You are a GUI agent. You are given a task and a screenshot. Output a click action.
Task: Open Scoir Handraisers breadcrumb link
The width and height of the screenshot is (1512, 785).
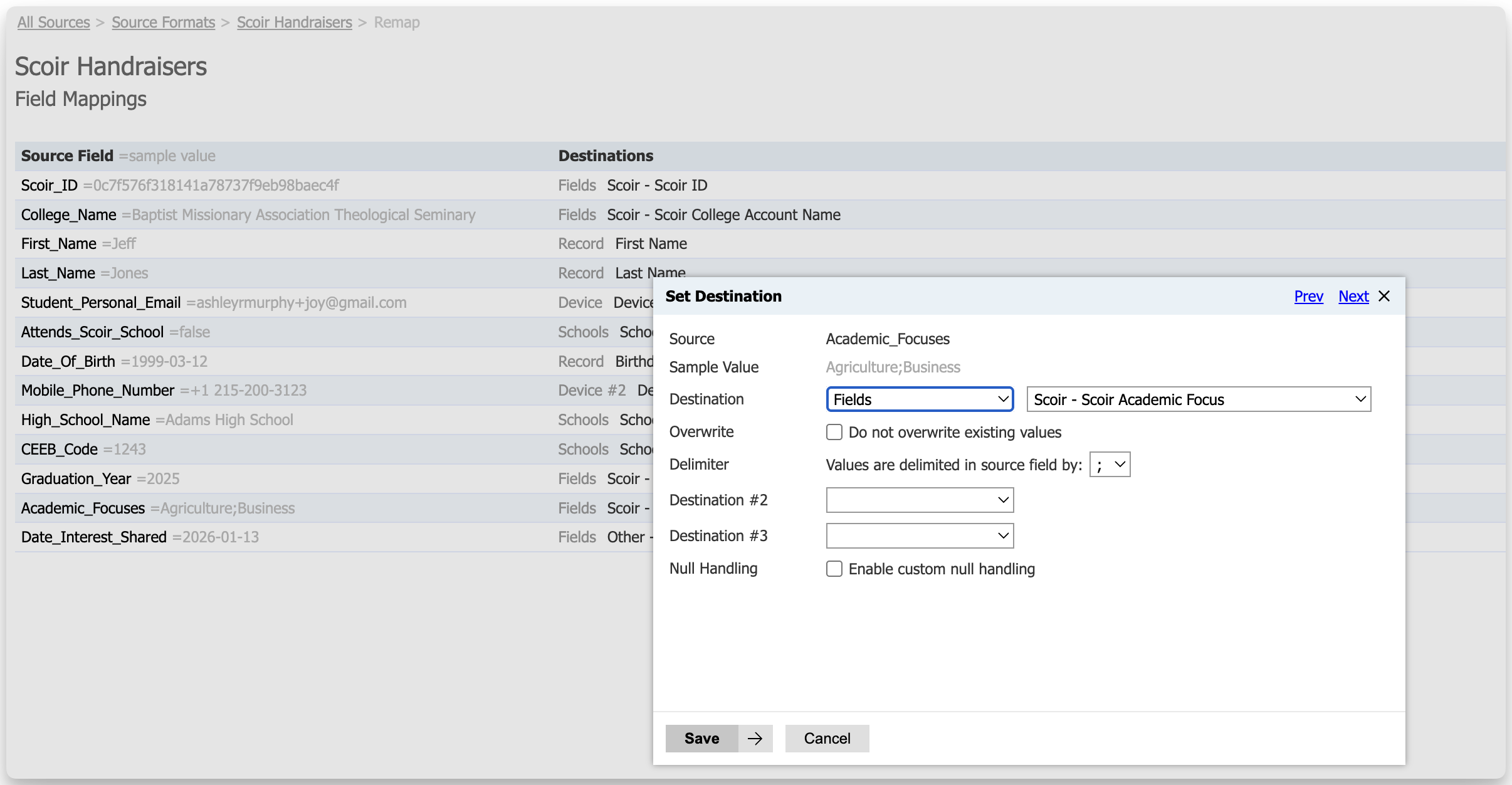pos(294,23)
